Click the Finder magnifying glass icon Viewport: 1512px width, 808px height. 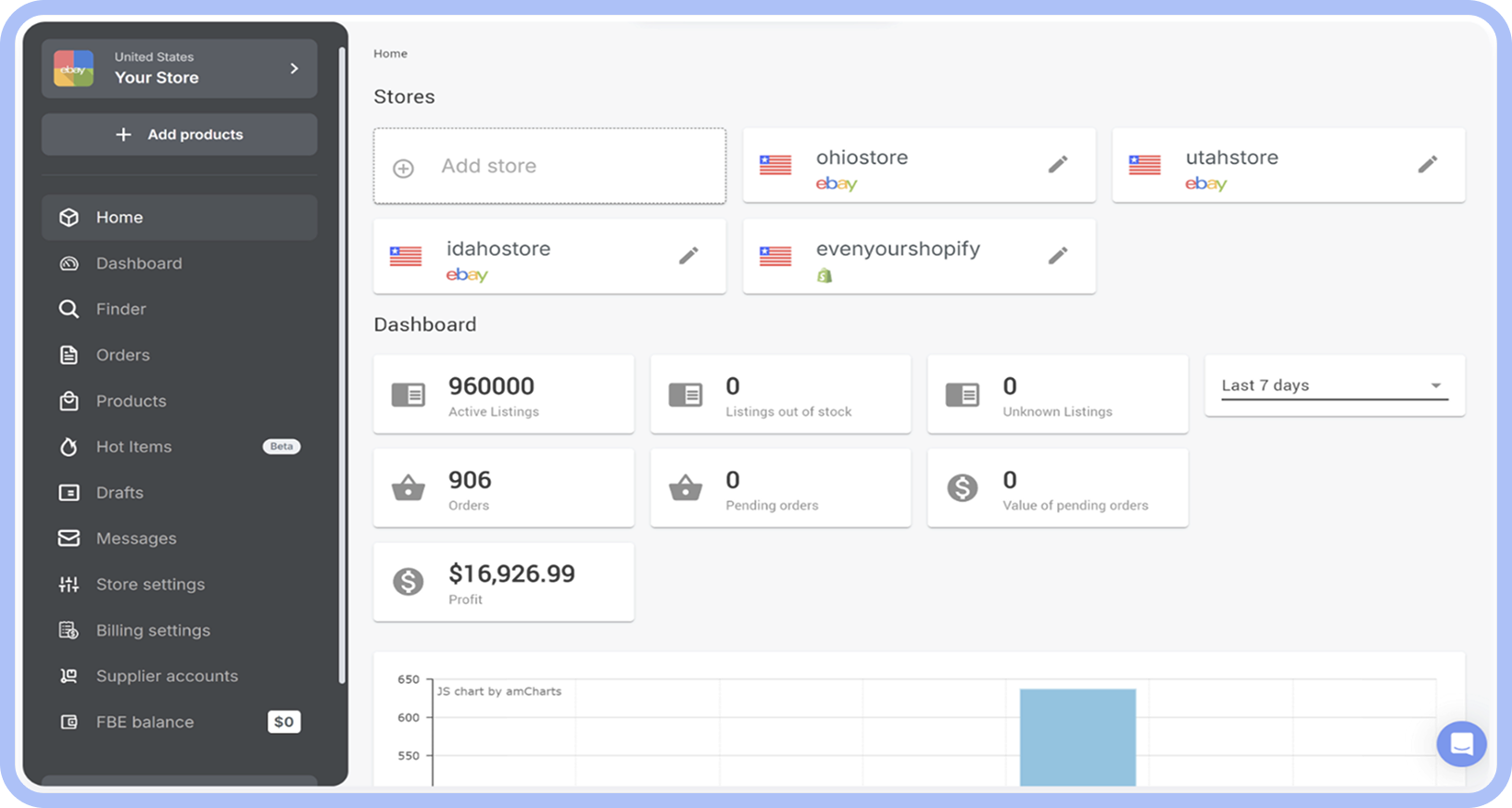pos(69,309)
